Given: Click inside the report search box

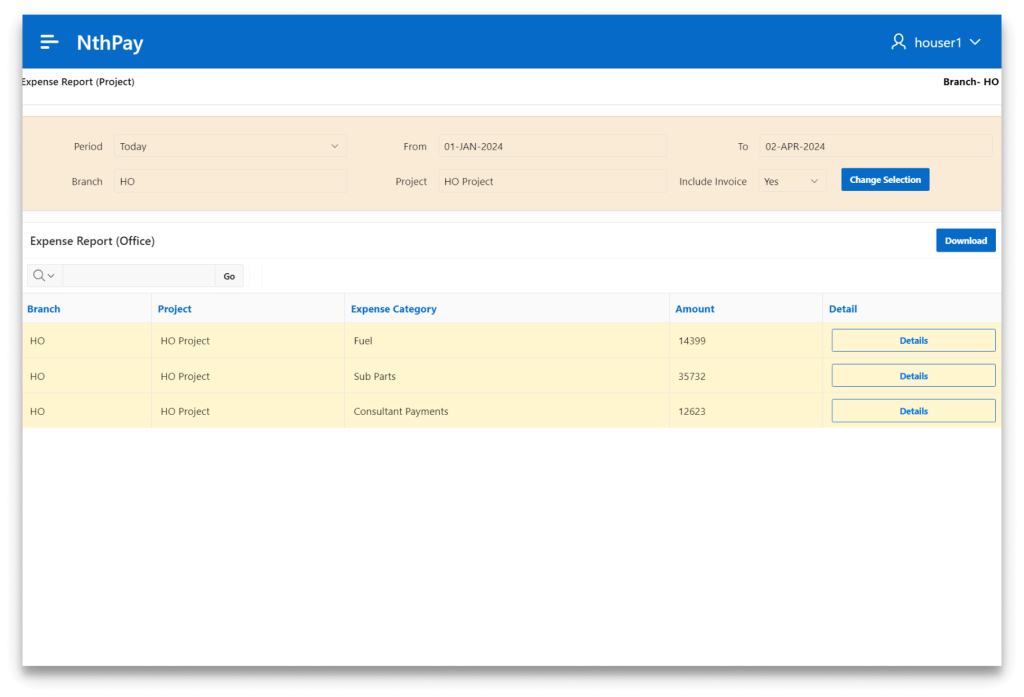Looking at the screenshot, I should 138,276.
